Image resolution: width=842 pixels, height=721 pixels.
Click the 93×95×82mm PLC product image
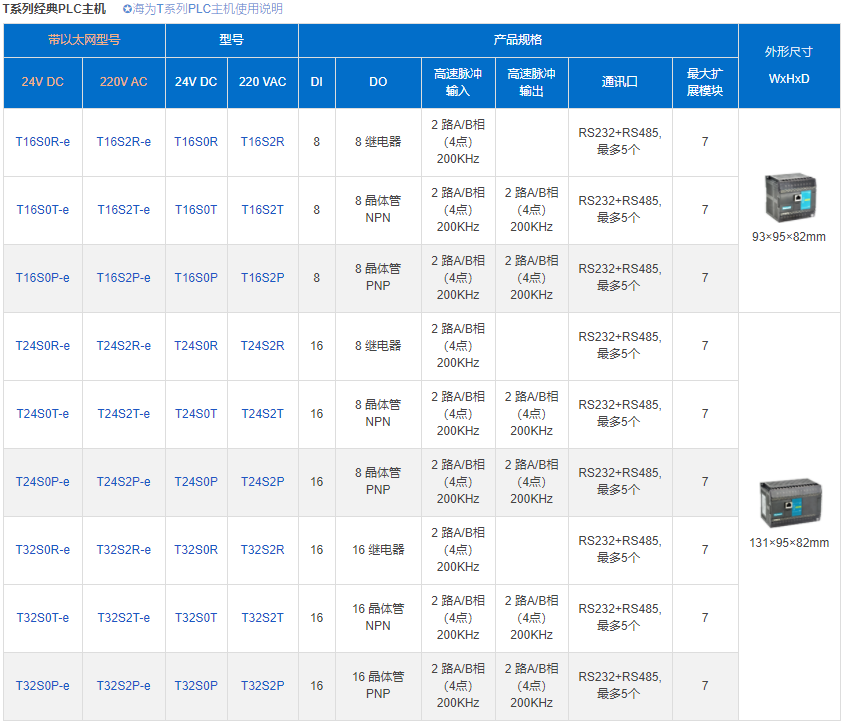pos(788,199)
